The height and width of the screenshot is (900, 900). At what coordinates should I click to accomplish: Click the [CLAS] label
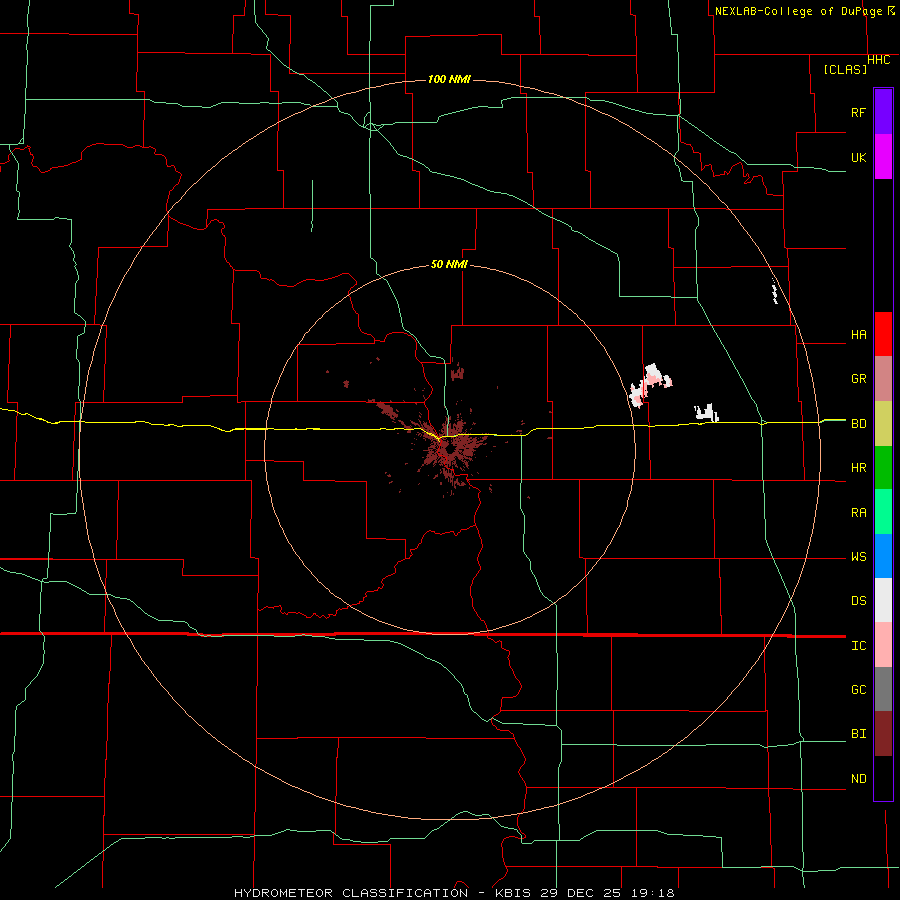click(x=845, y=69)
